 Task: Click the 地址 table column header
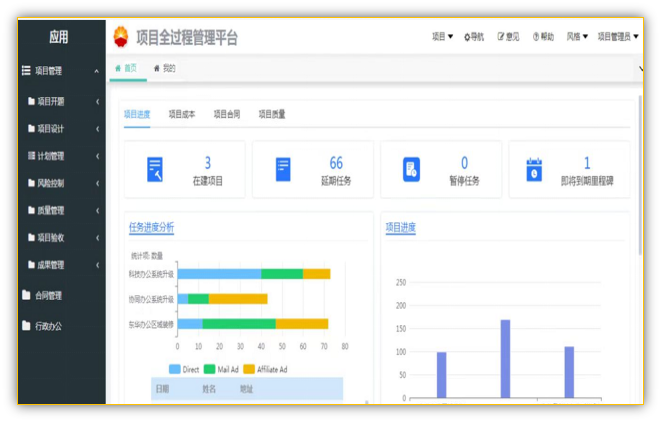(246, 389)
